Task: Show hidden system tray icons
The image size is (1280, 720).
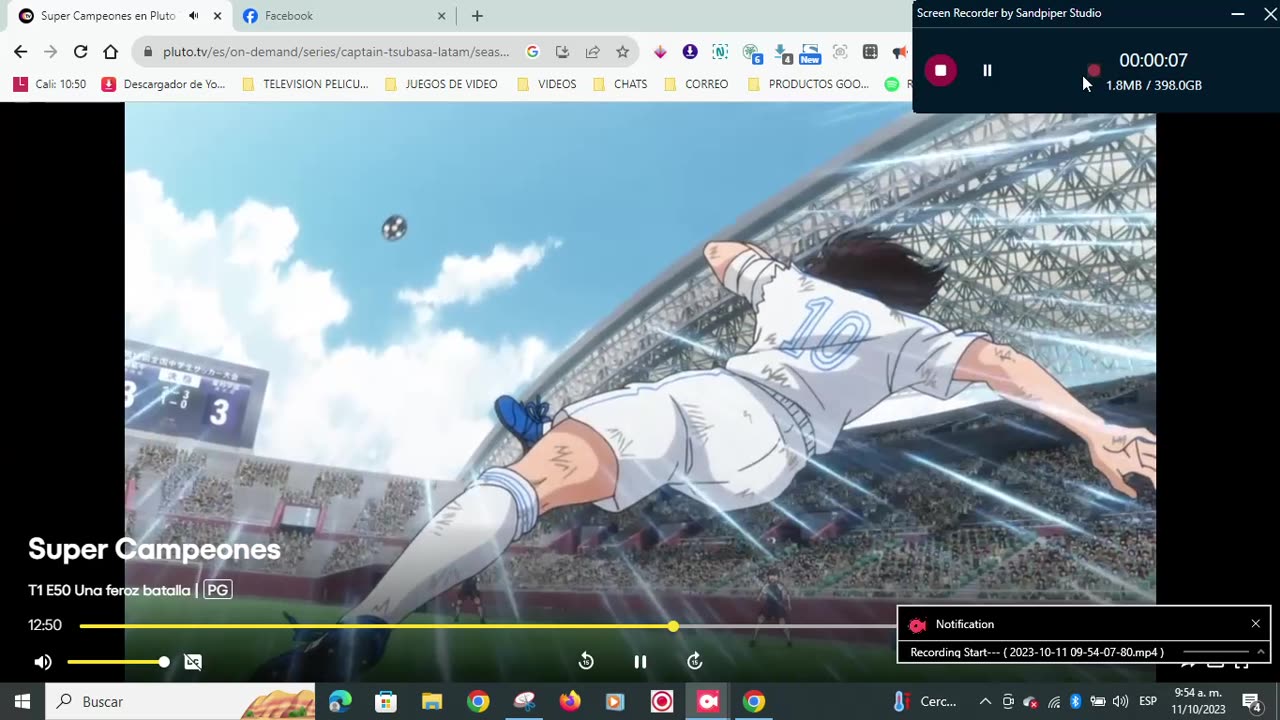Action: [x=985, y=702]
